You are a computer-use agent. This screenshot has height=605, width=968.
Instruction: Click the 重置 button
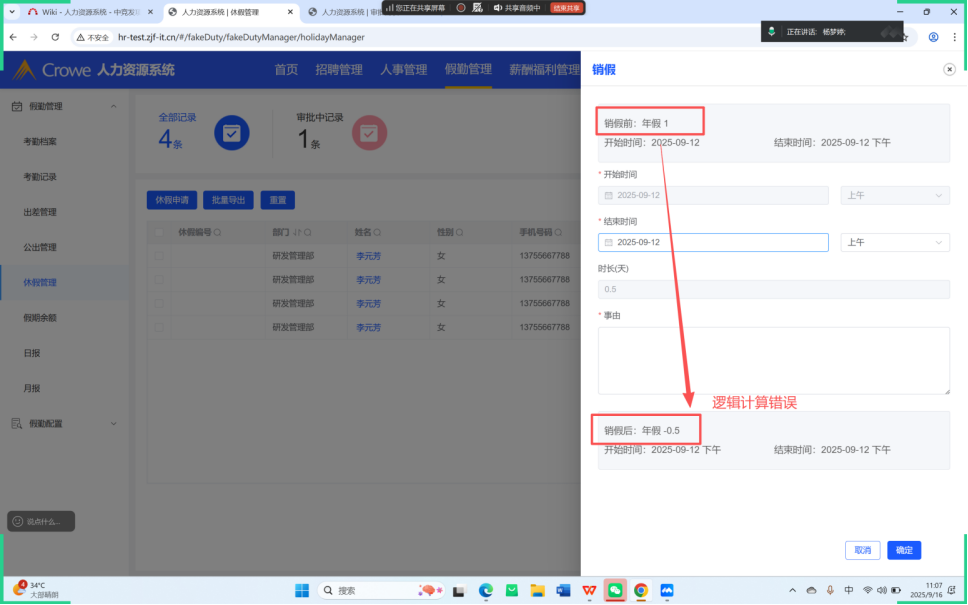click(x=278, y=200)
